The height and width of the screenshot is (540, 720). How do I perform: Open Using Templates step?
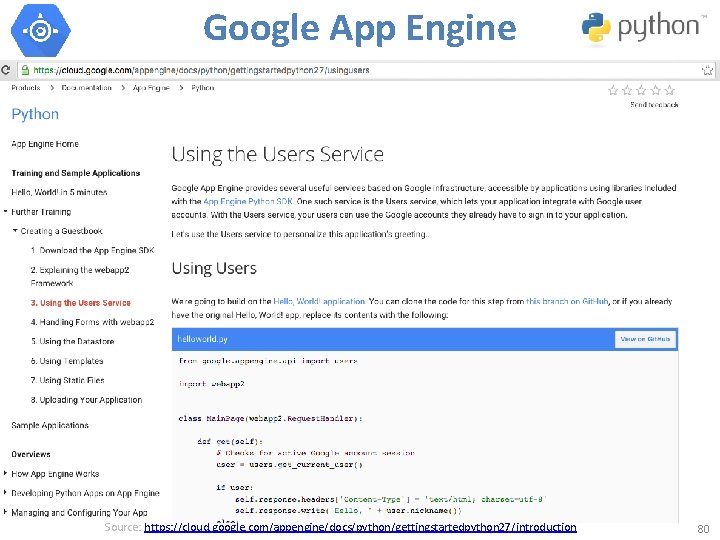point(67,361)
